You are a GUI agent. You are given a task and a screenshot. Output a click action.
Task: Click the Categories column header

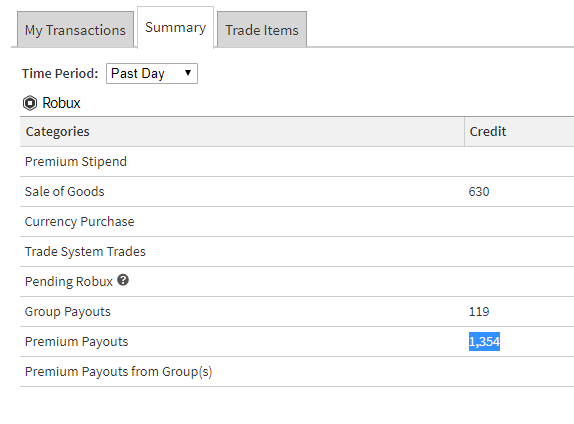(57, 131)
